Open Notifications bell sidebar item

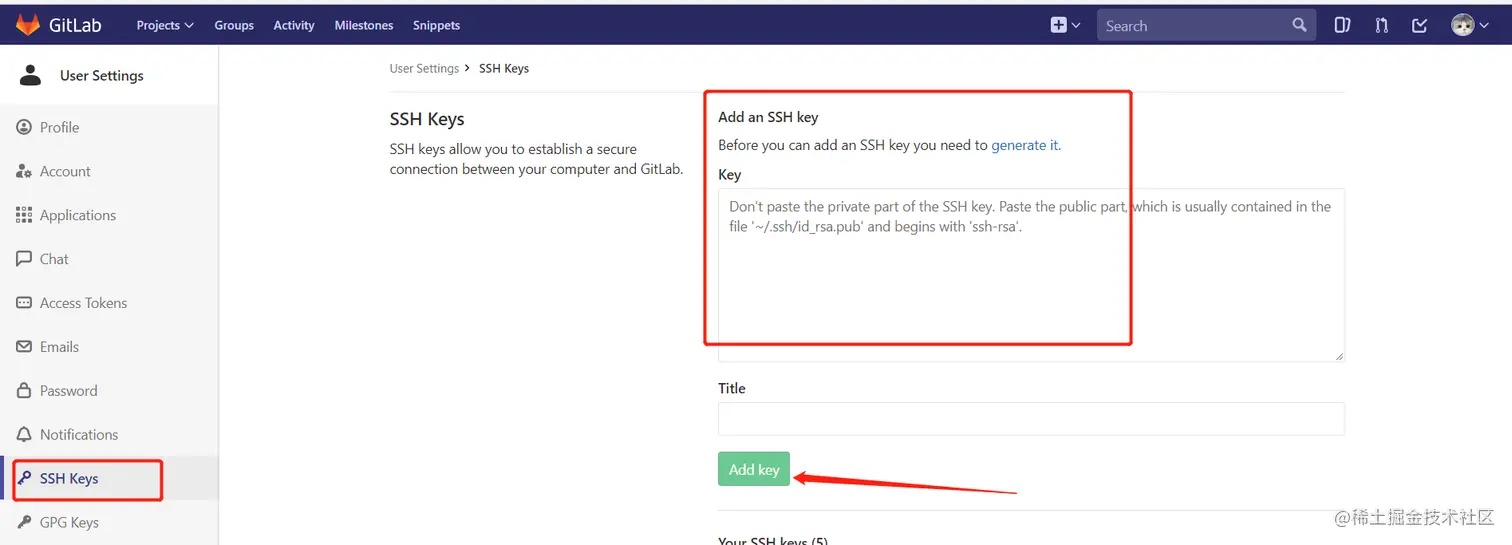[x=78, y=435]
